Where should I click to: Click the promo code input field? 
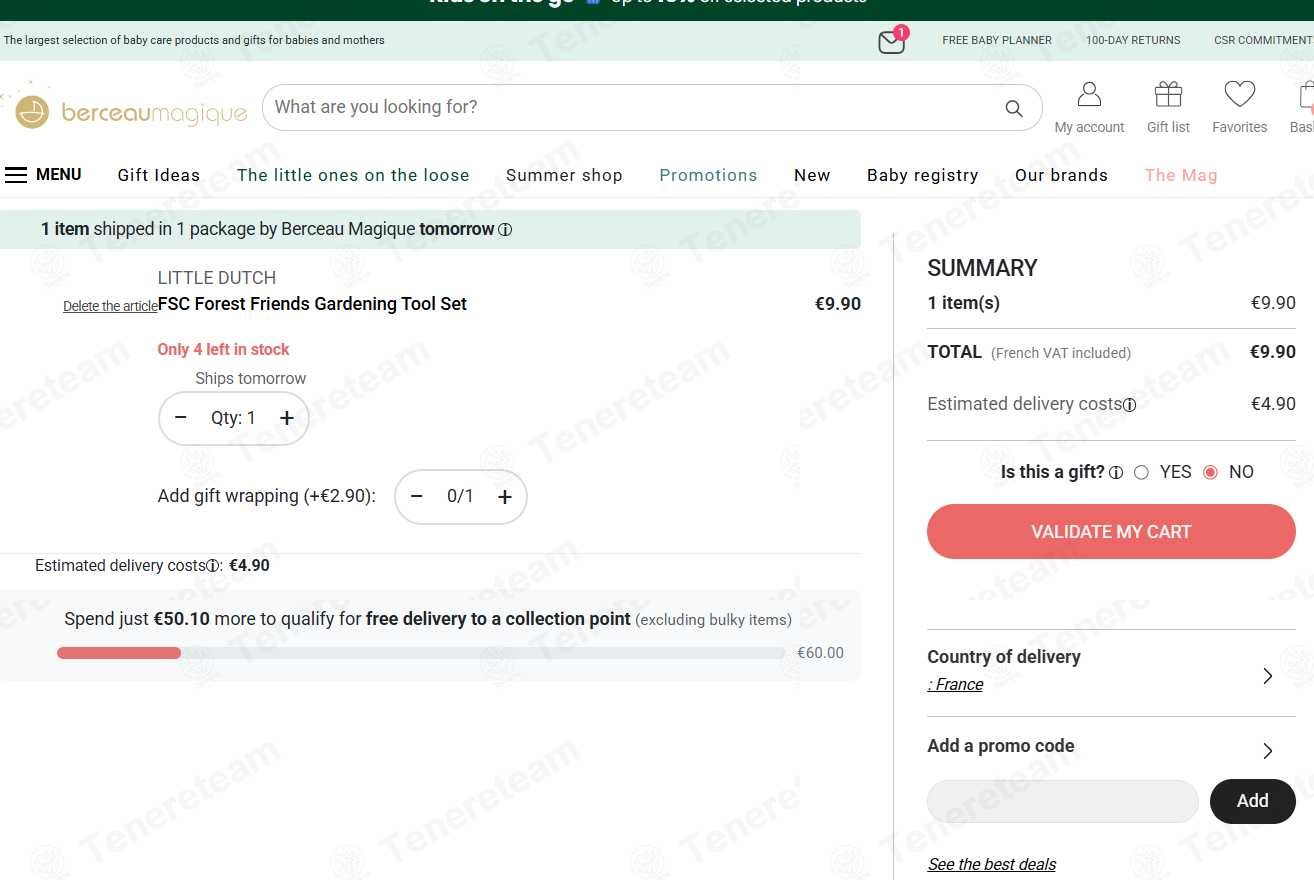tap(1063, 801)
